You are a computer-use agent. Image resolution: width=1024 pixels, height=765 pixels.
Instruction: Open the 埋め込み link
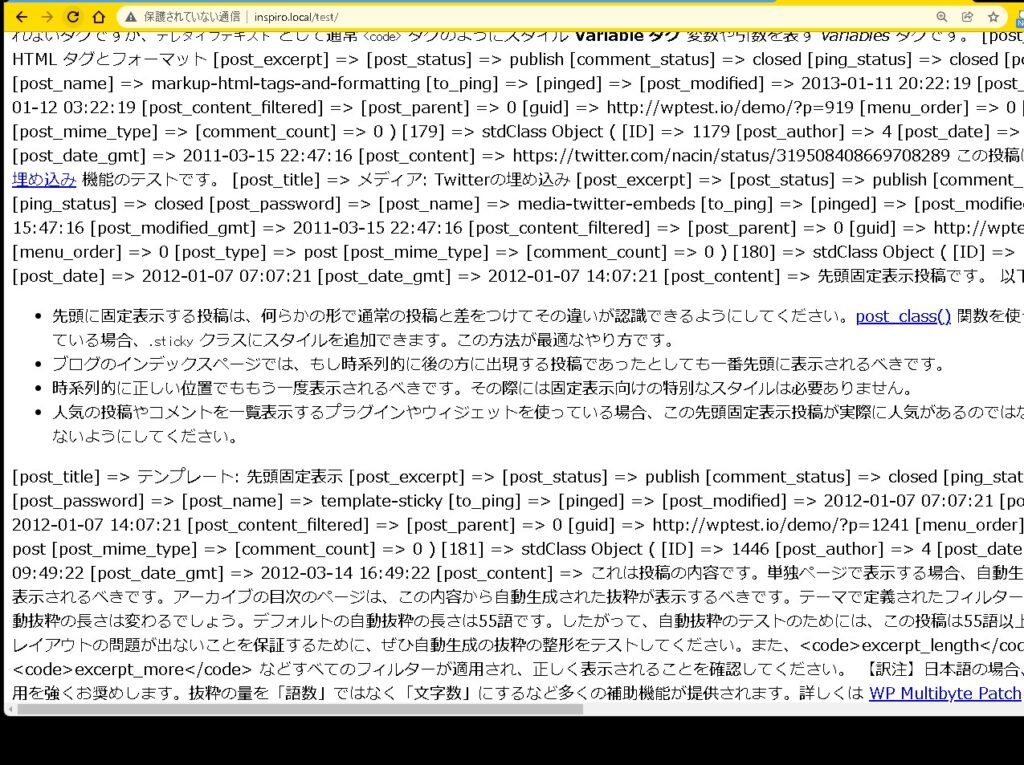(x=44, y=180)
